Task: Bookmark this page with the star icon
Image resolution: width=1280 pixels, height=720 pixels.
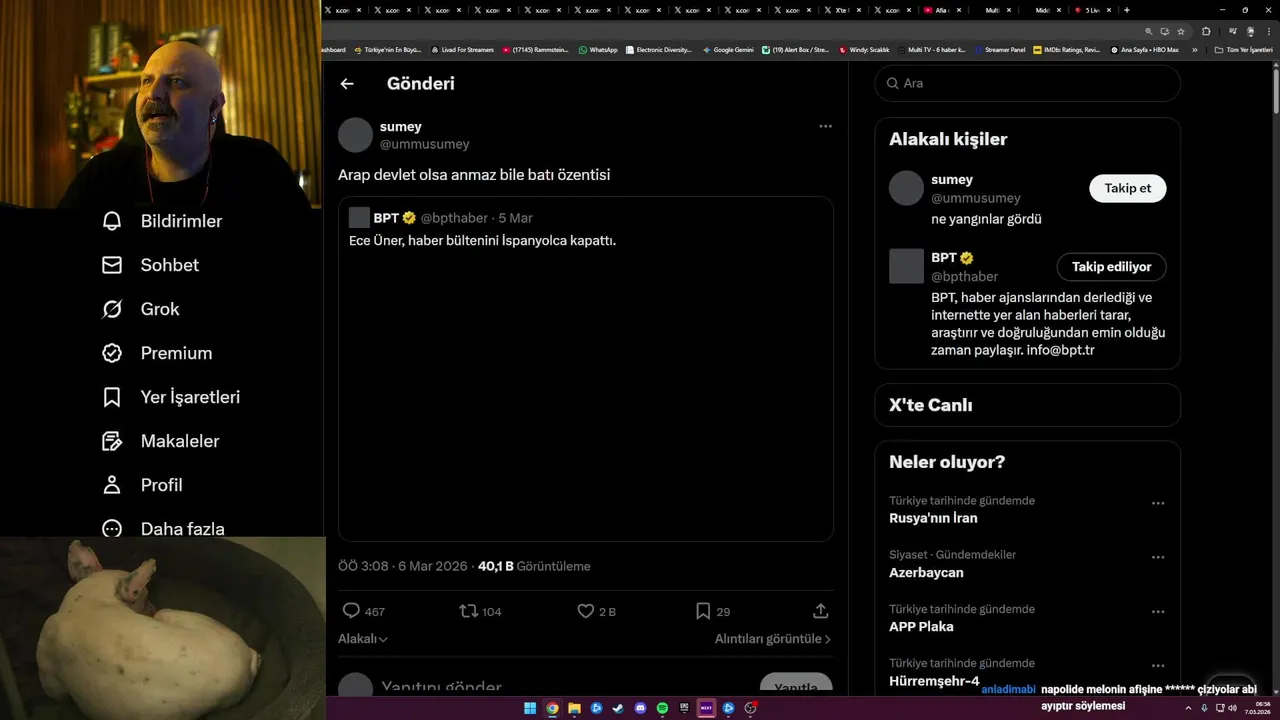Action: [1181, 31]
